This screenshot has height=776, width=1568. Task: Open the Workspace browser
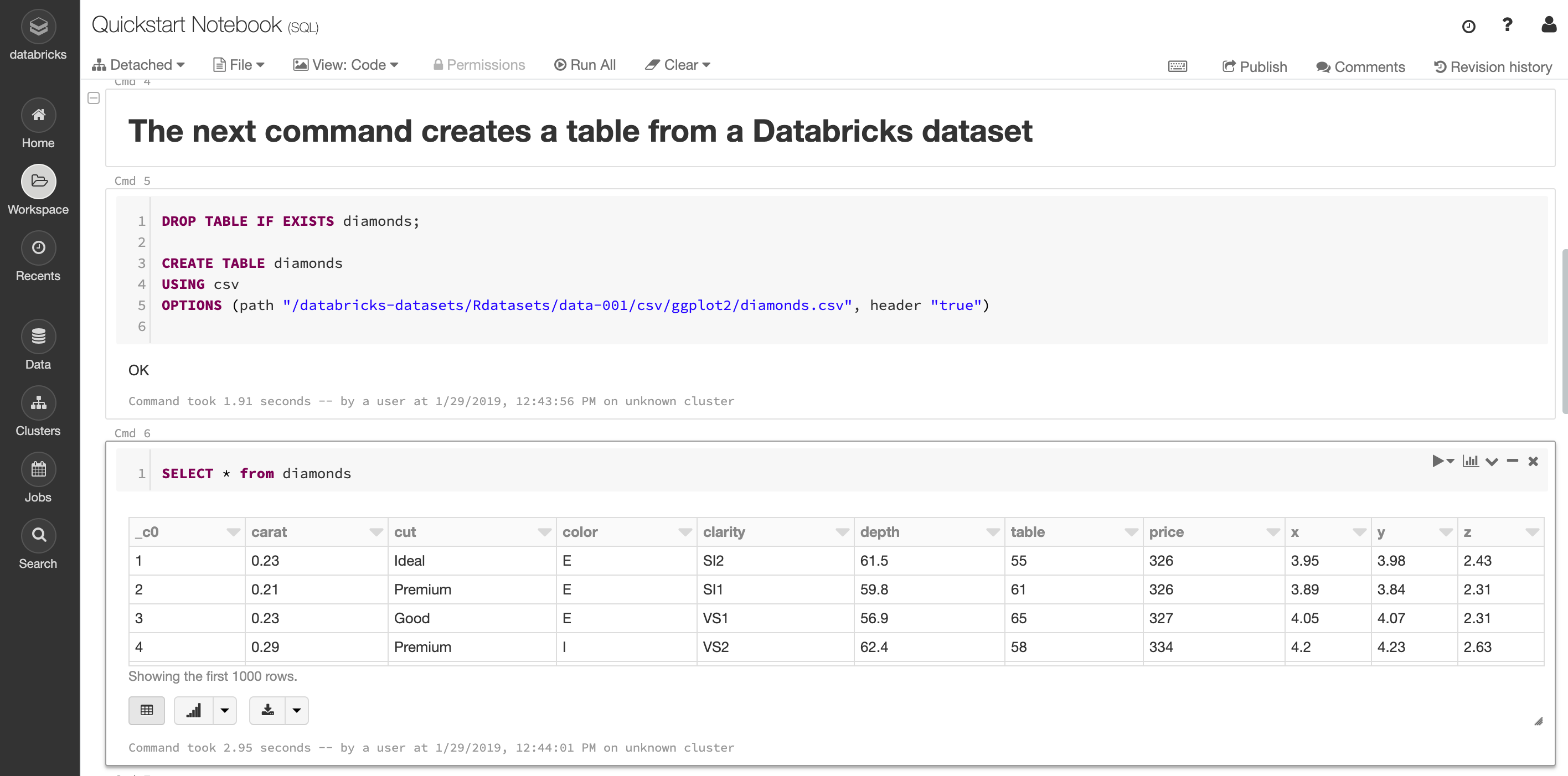[38, 190]
